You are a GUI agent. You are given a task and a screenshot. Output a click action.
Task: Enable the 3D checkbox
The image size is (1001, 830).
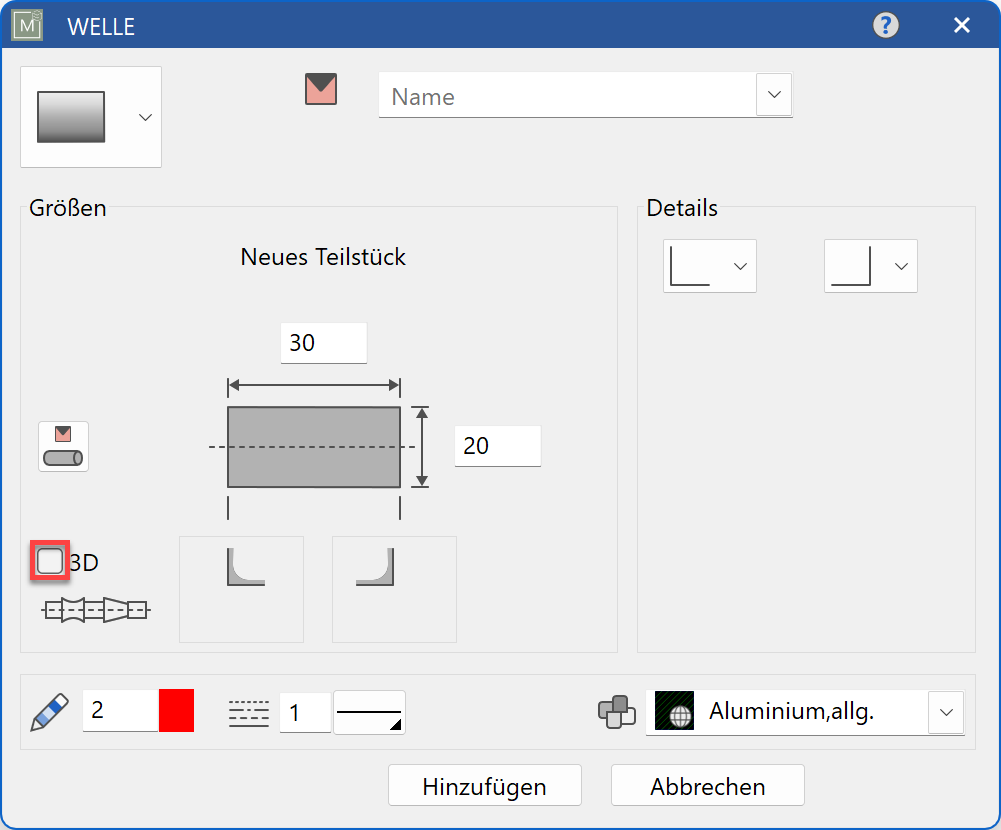50,562
